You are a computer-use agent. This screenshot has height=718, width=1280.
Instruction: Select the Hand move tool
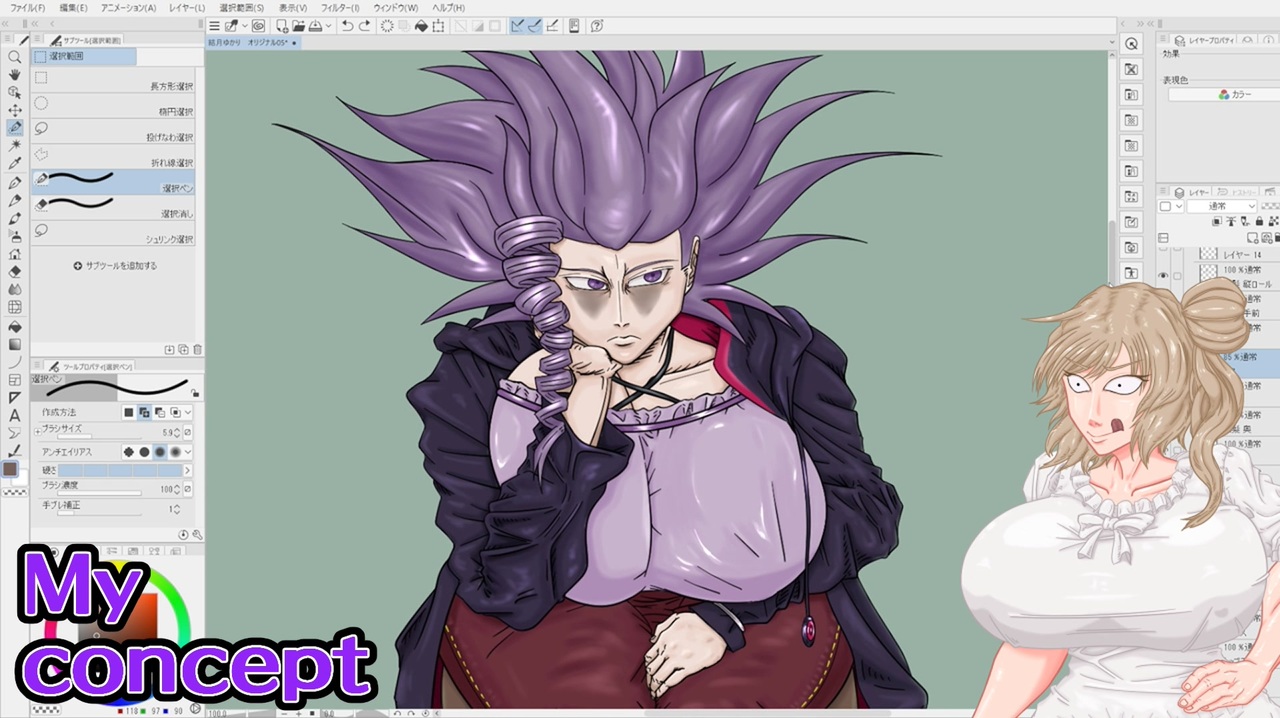coord(15,75)
